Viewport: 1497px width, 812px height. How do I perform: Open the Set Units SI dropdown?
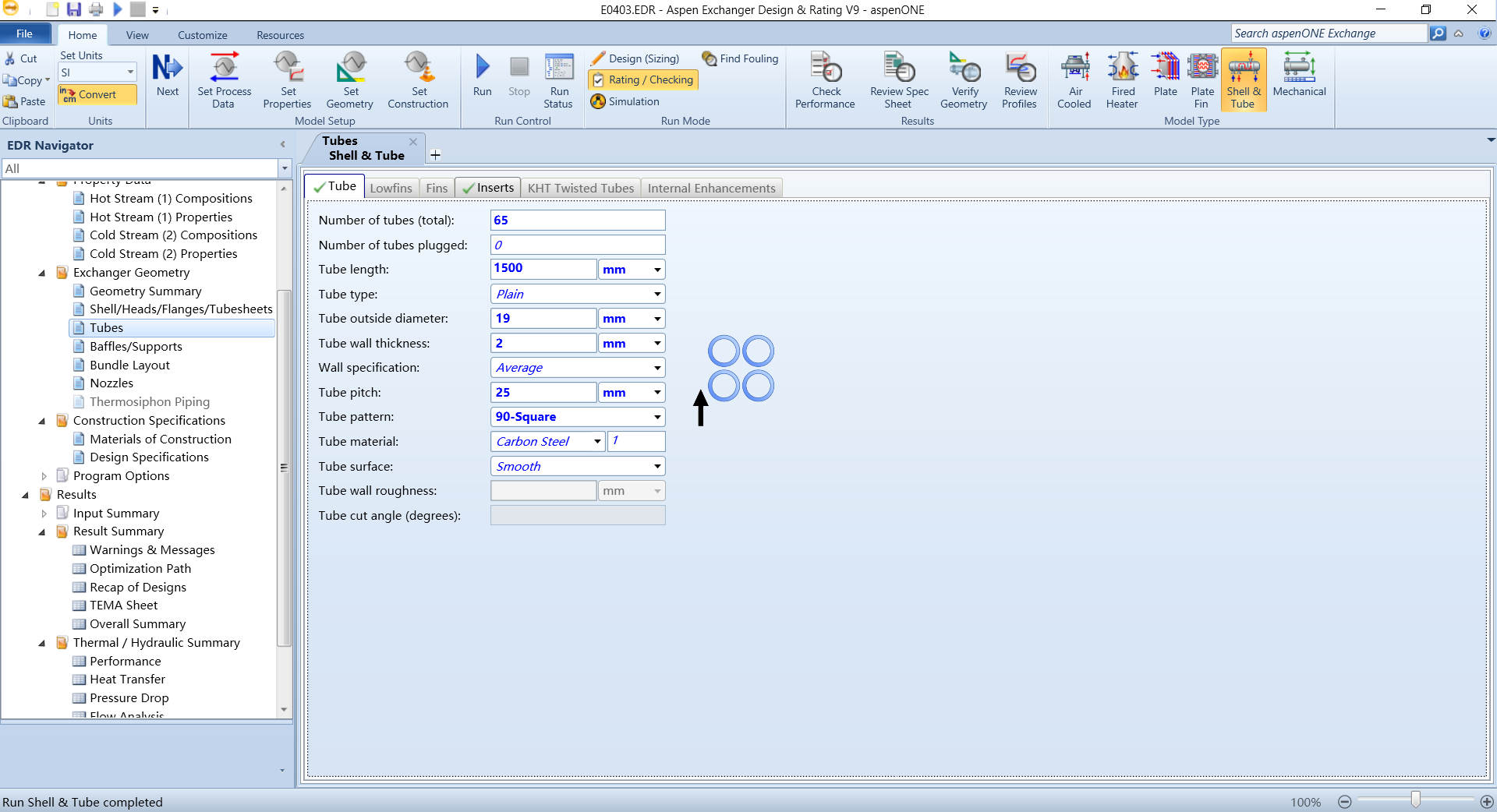pos(130,72)
